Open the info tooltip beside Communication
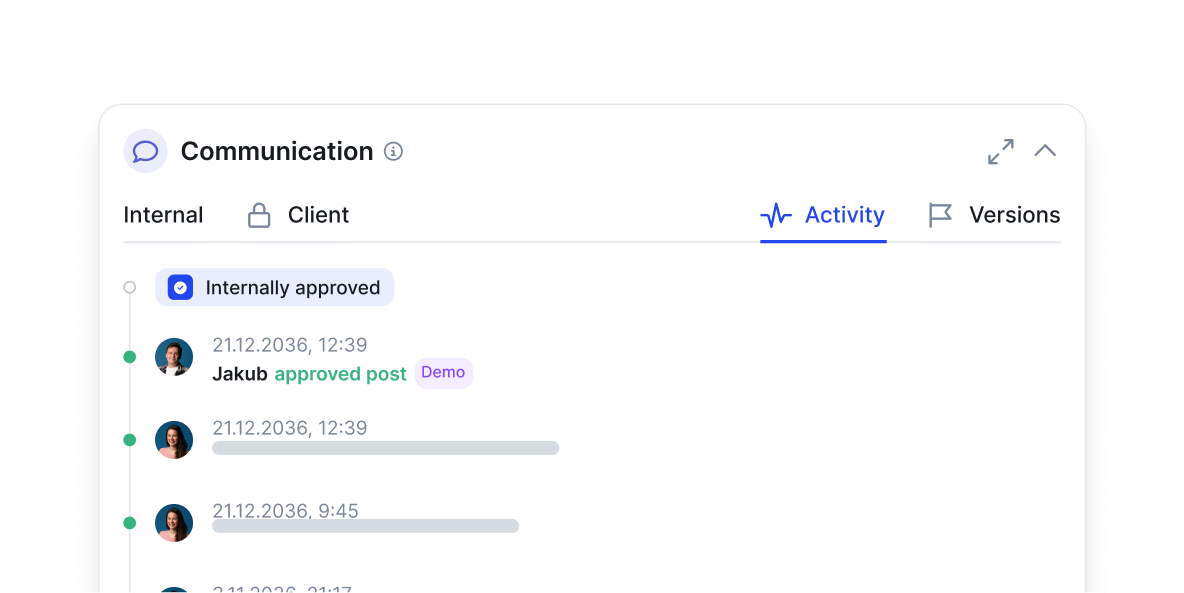 394,152
